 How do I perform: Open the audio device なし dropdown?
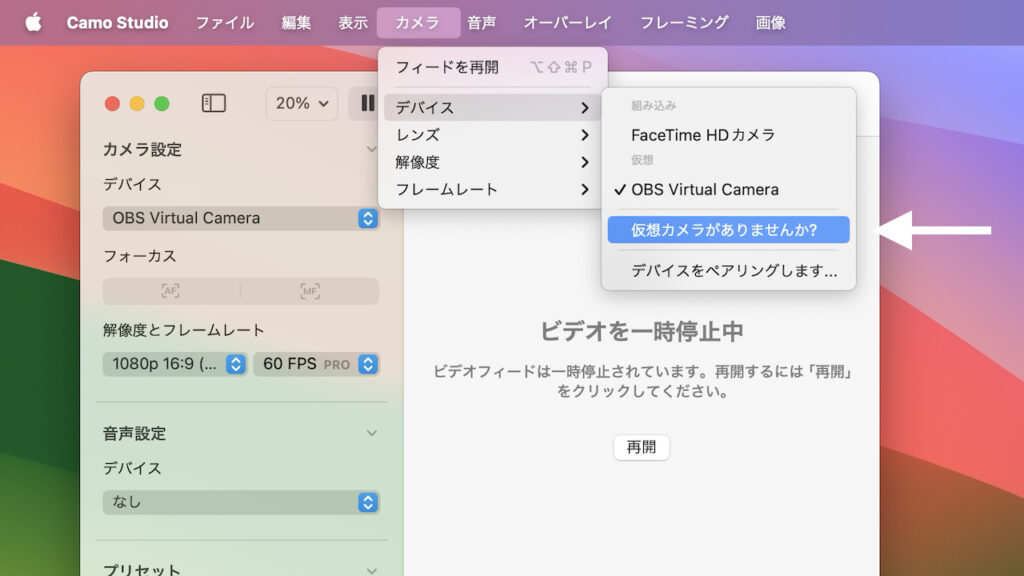click(240, 502)
